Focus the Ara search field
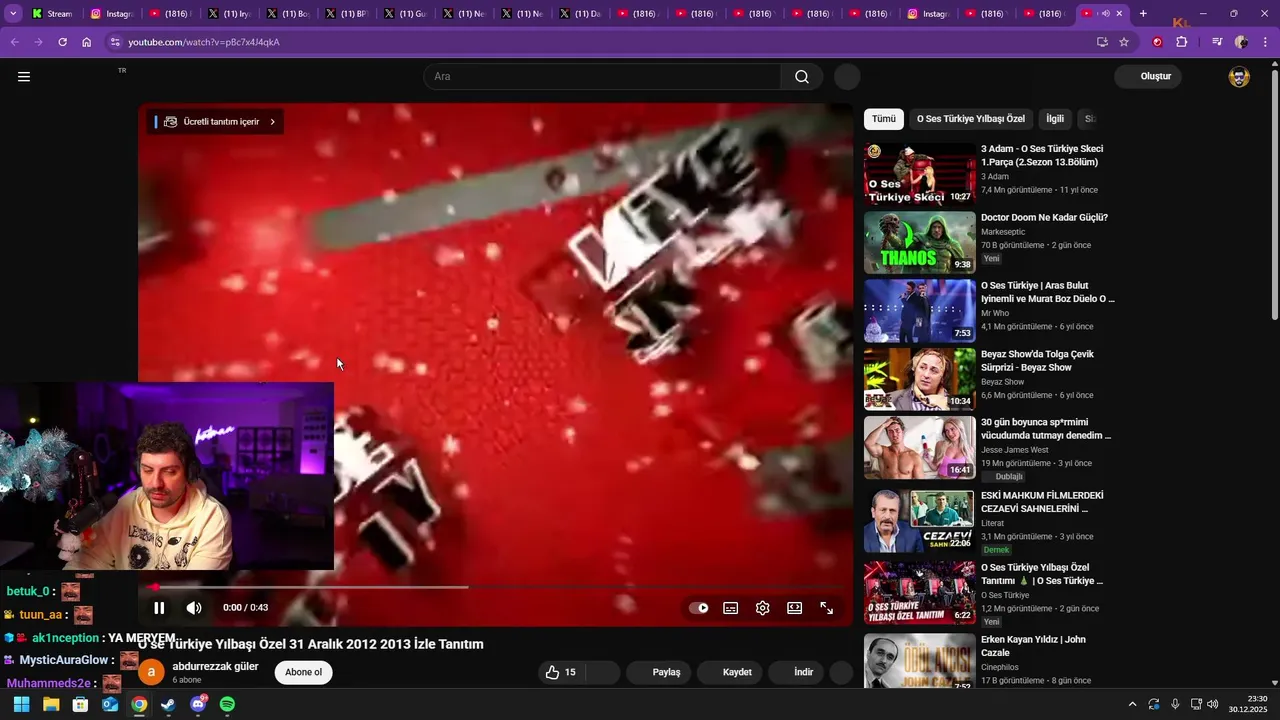 [602, 77]
